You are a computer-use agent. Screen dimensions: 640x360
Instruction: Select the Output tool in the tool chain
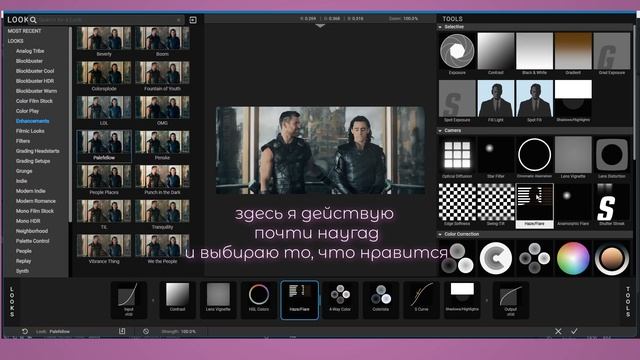511,300
